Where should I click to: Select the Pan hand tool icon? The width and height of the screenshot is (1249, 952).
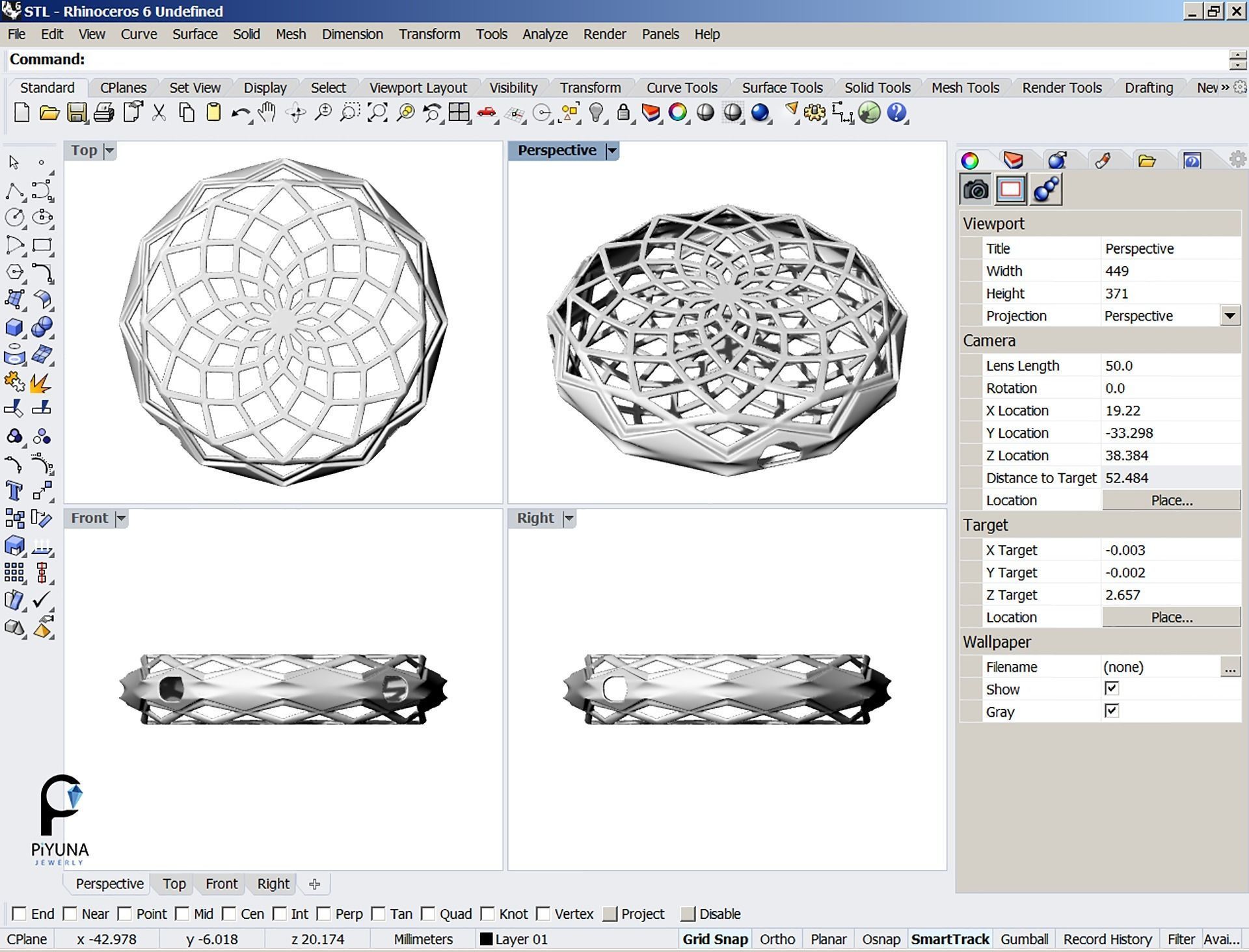[x=267, y=112]
